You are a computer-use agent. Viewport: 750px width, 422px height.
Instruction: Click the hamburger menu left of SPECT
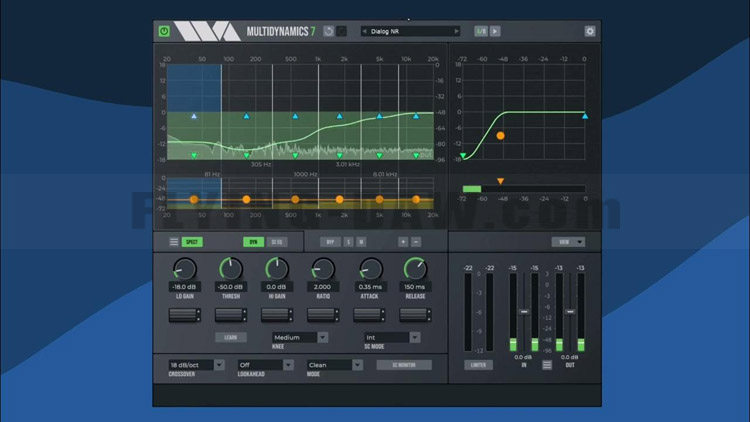[174, 242]
